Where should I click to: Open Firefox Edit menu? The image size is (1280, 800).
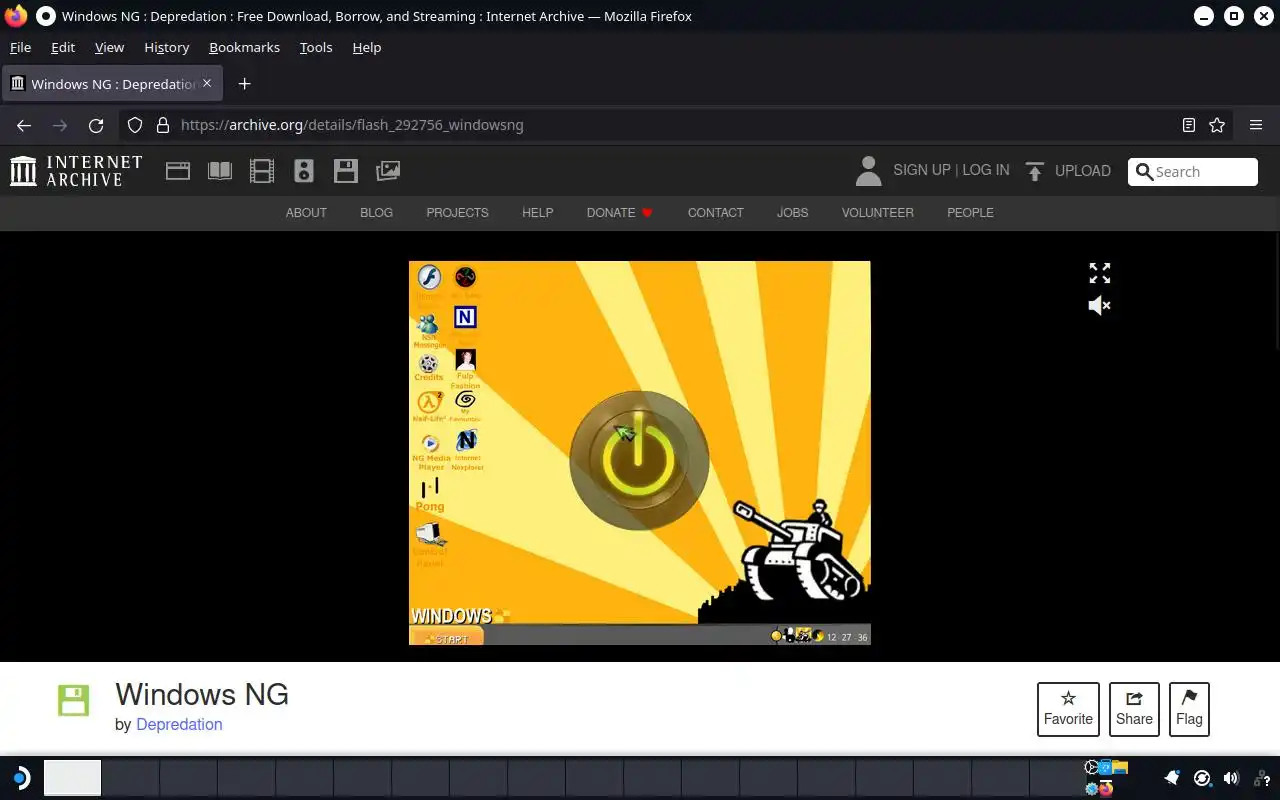[63, 47]
